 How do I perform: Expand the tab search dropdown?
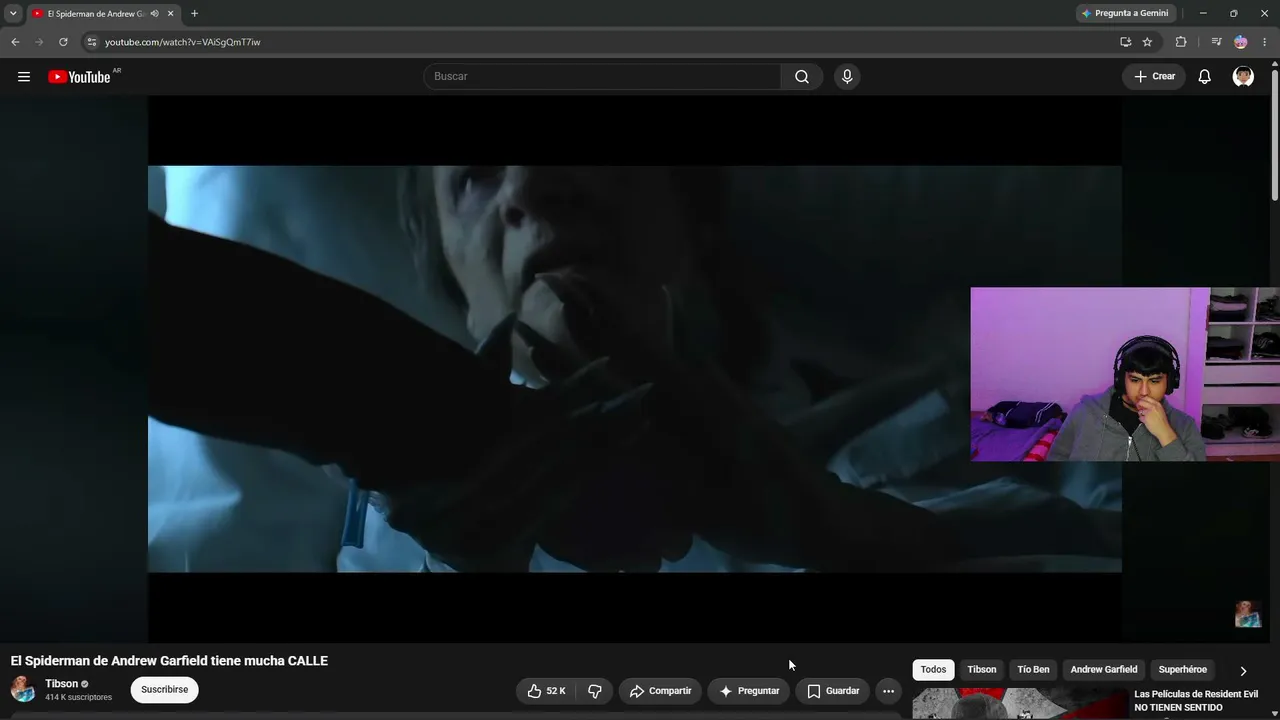[13, 14]
